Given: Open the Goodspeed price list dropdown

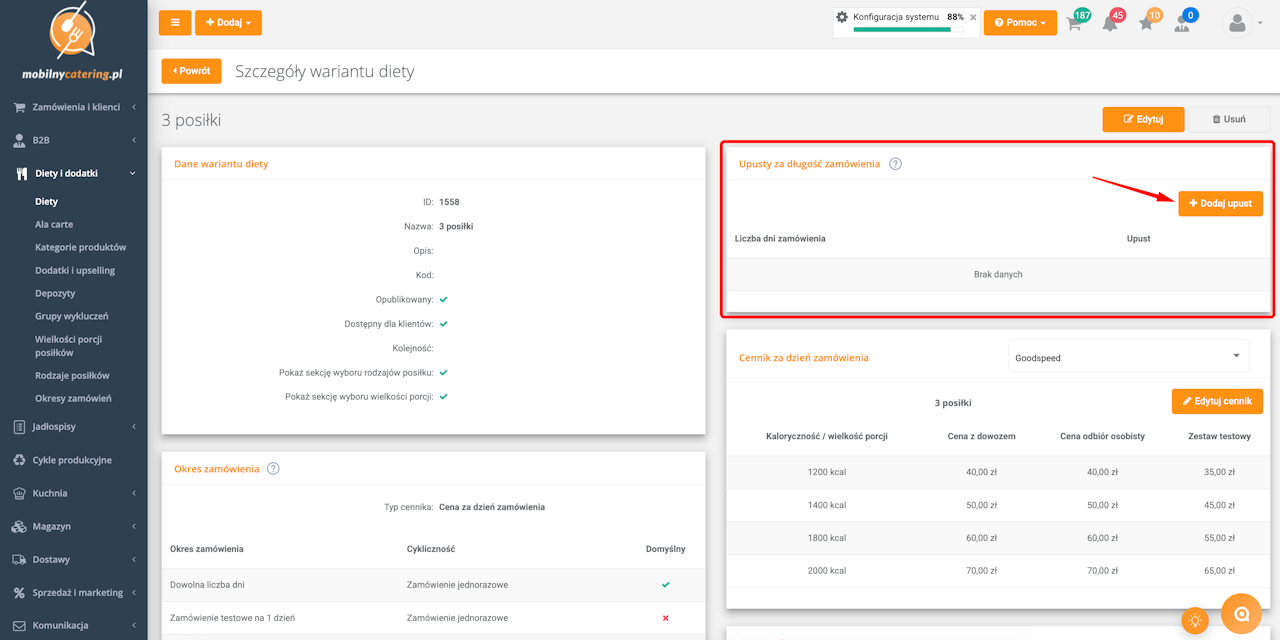Looking at the screenshot, I should click(1128, 357).
